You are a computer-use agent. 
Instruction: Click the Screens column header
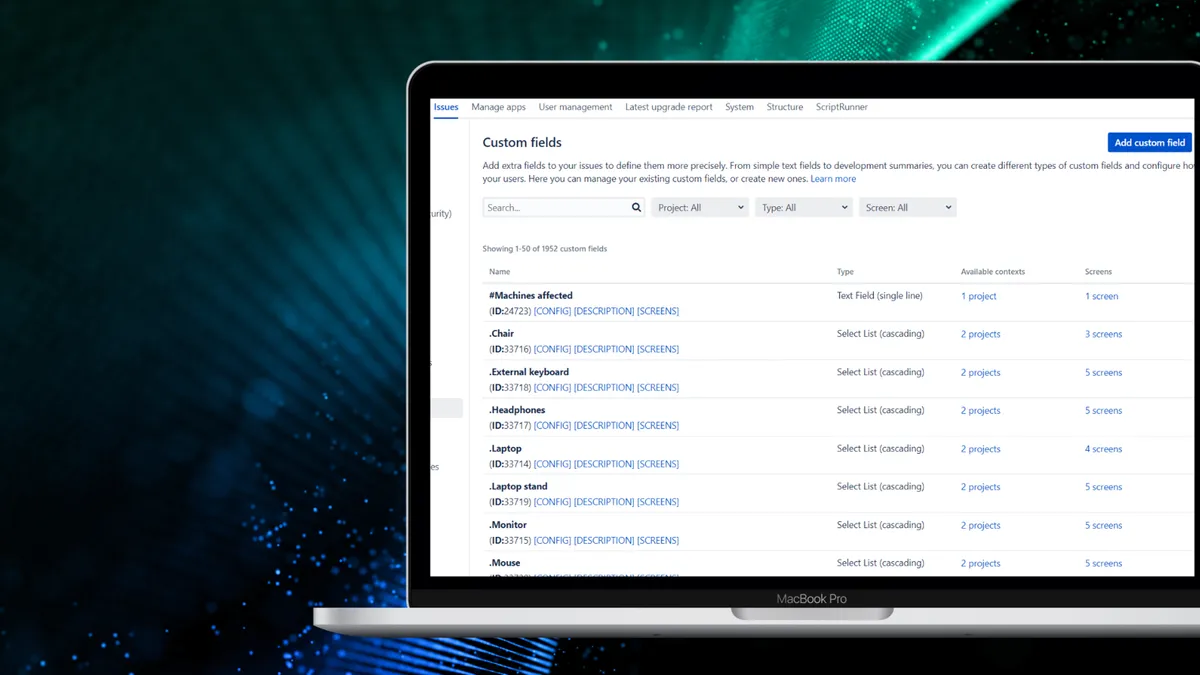pos(1098,272)
